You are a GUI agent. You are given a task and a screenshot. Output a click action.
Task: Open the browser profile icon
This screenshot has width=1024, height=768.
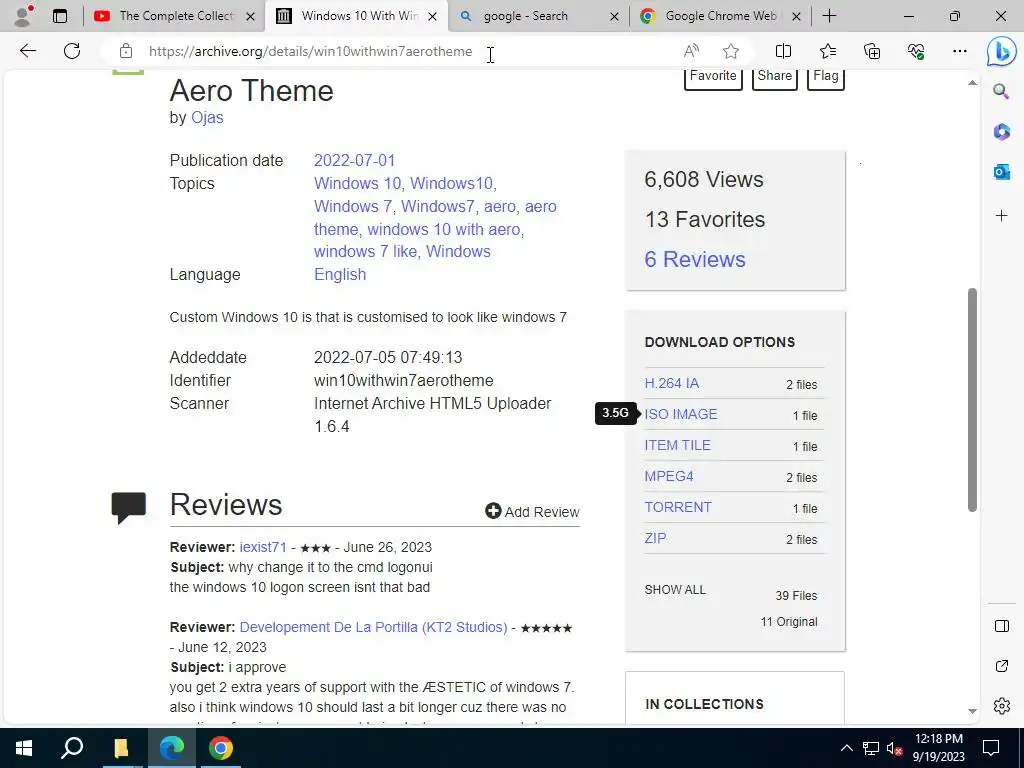24,16
